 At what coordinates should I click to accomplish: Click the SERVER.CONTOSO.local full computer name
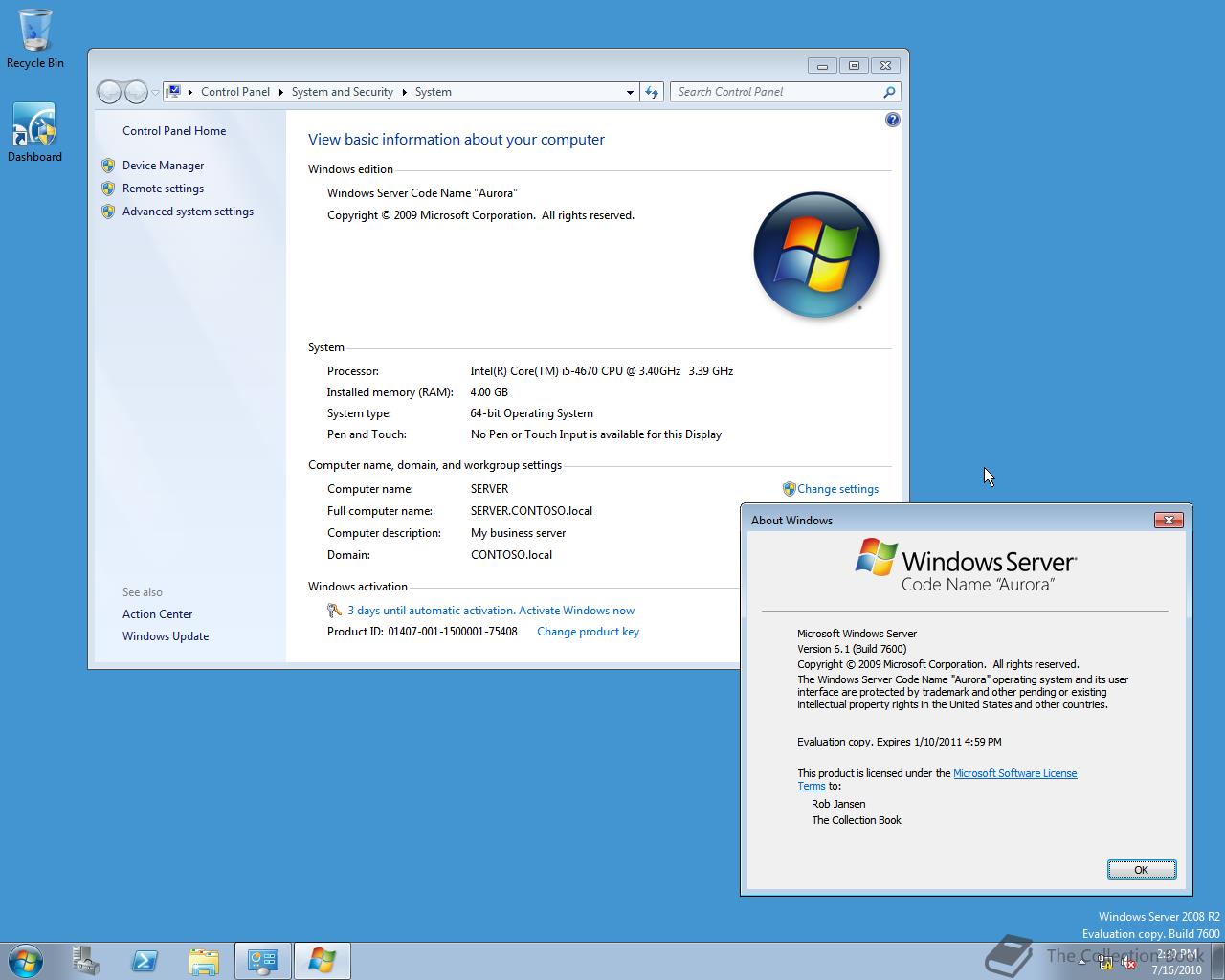(531, 511)
